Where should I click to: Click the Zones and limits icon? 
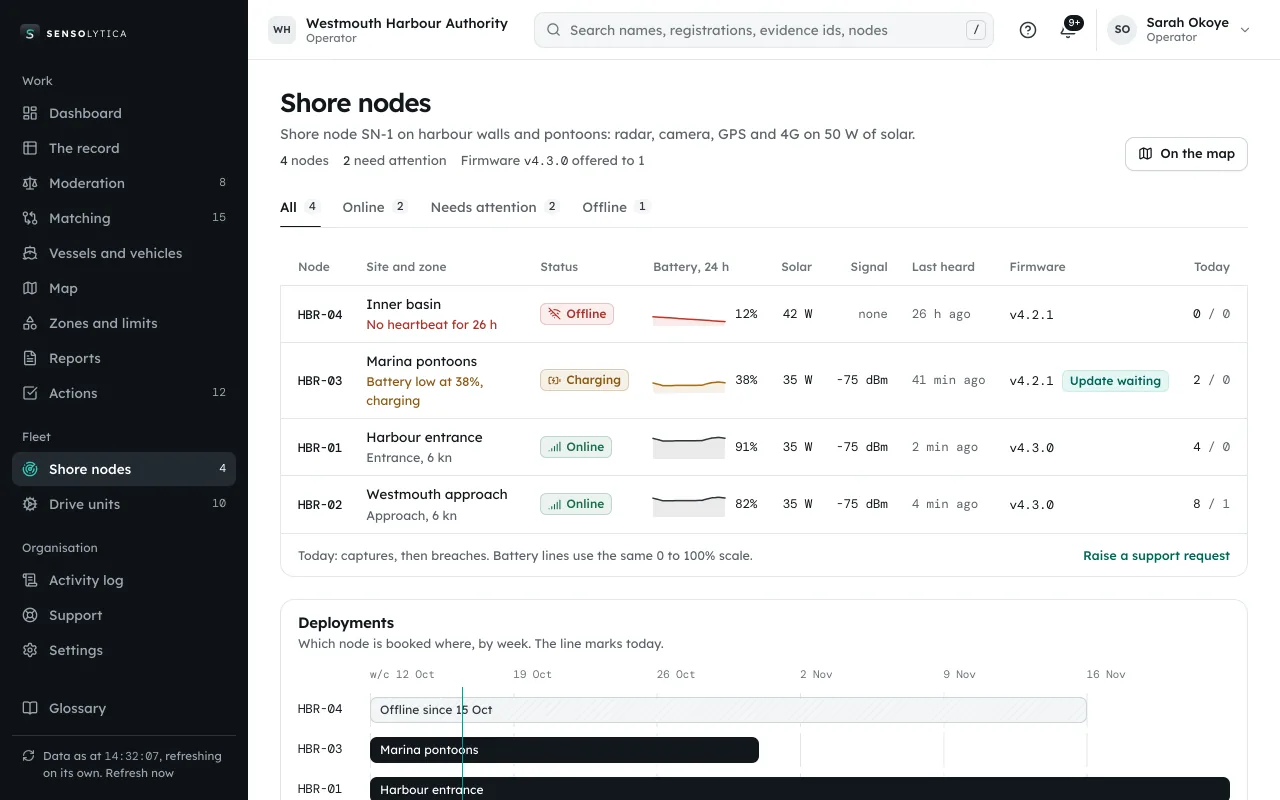point(30,323)
